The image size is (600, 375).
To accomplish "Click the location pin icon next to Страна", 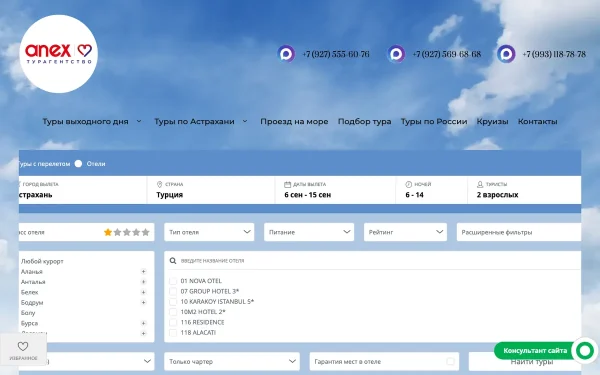I will (160, 184).
